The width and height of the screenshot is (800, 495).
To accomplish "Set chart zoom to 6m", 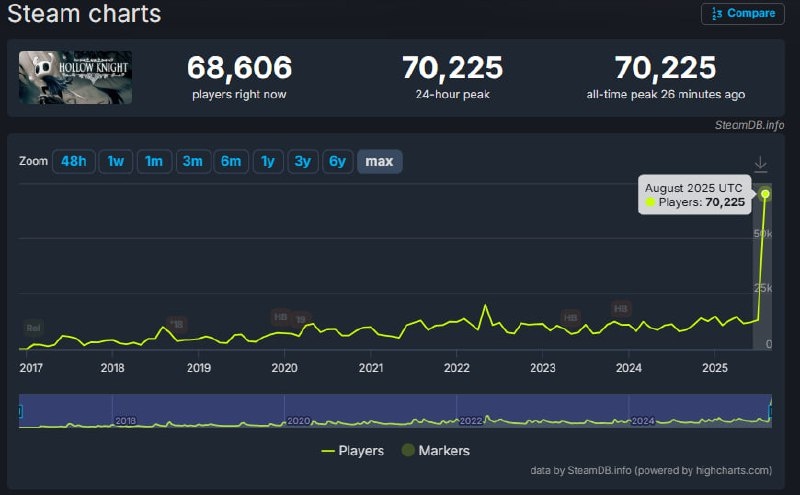I will [x=231, y=161].
